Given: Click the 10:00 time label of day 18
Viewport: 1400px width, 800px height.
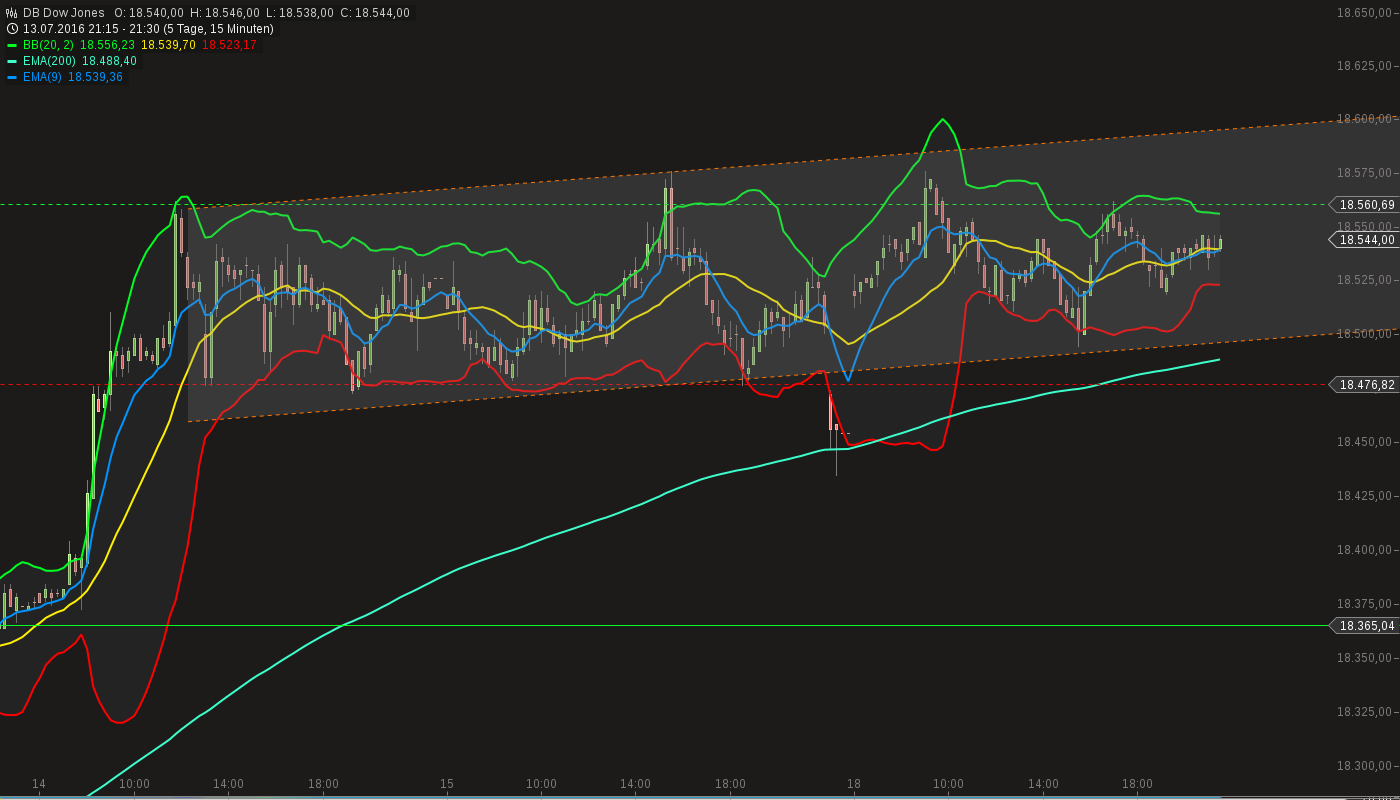Looking at the screenshot, I should point(948,784).
